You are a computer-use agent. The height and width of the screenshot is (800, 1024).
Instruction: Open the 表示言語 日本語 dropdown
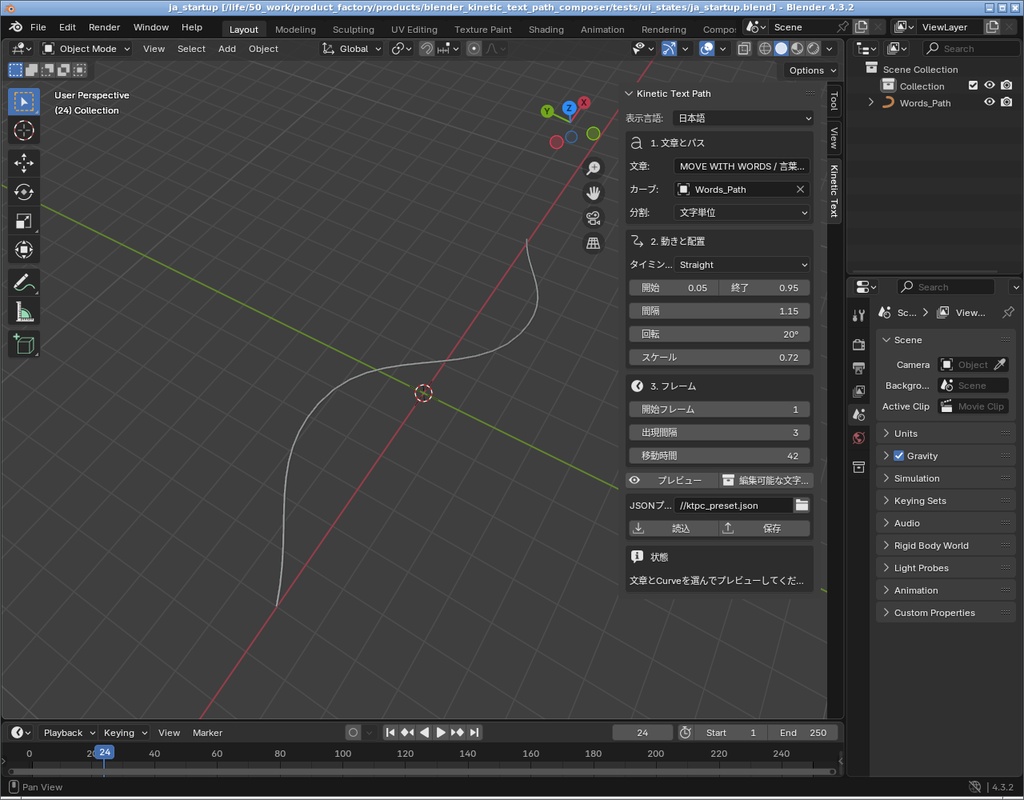[743, 118]
